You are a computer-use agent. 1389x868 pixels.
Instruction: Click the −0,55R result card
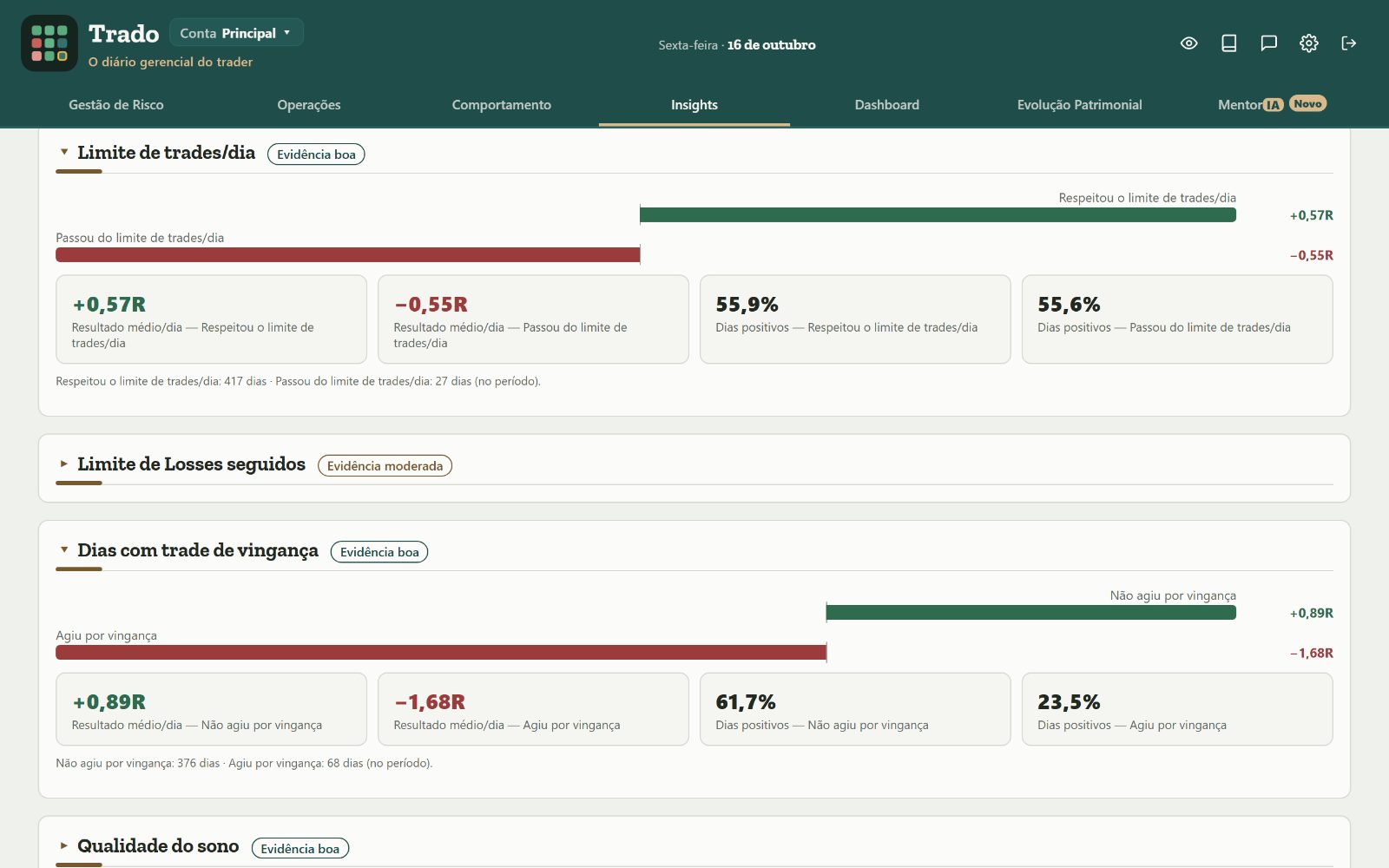[533, 319]
